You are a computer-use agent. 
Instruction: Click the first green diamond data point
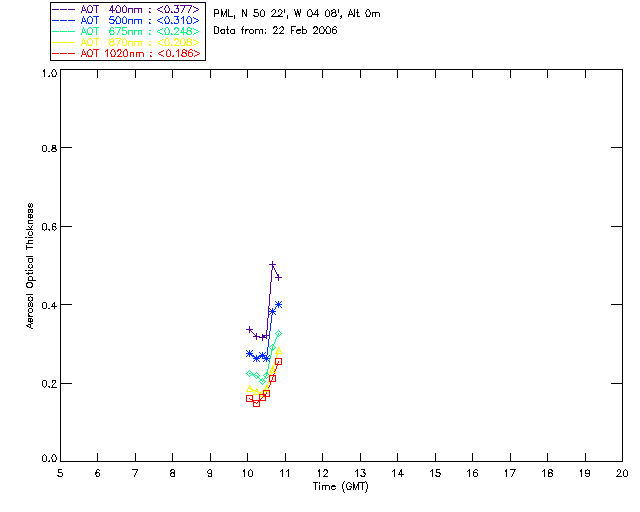click(249, 374)
